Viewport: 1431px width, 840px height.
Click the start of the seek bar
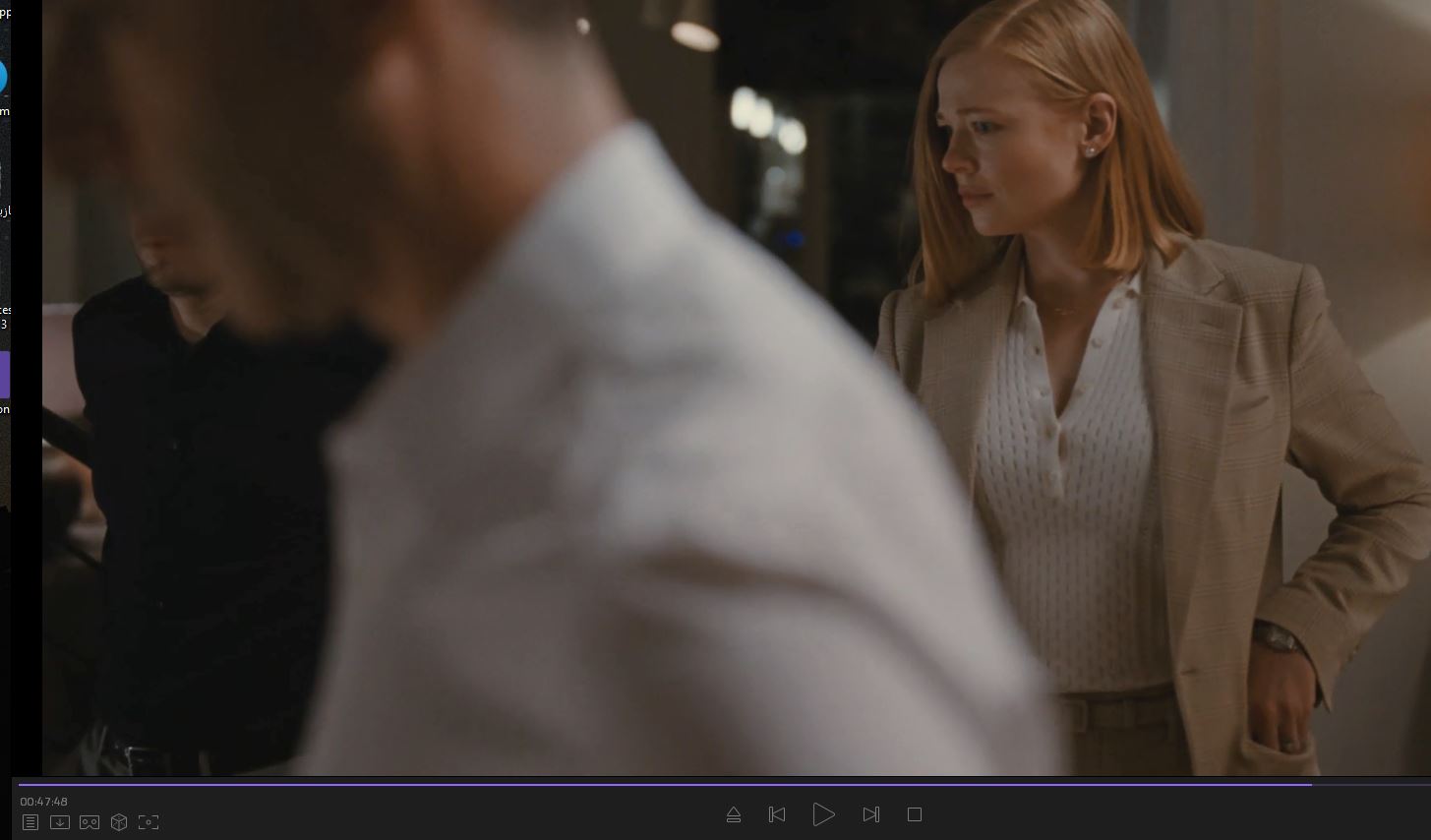coord(21,784)
